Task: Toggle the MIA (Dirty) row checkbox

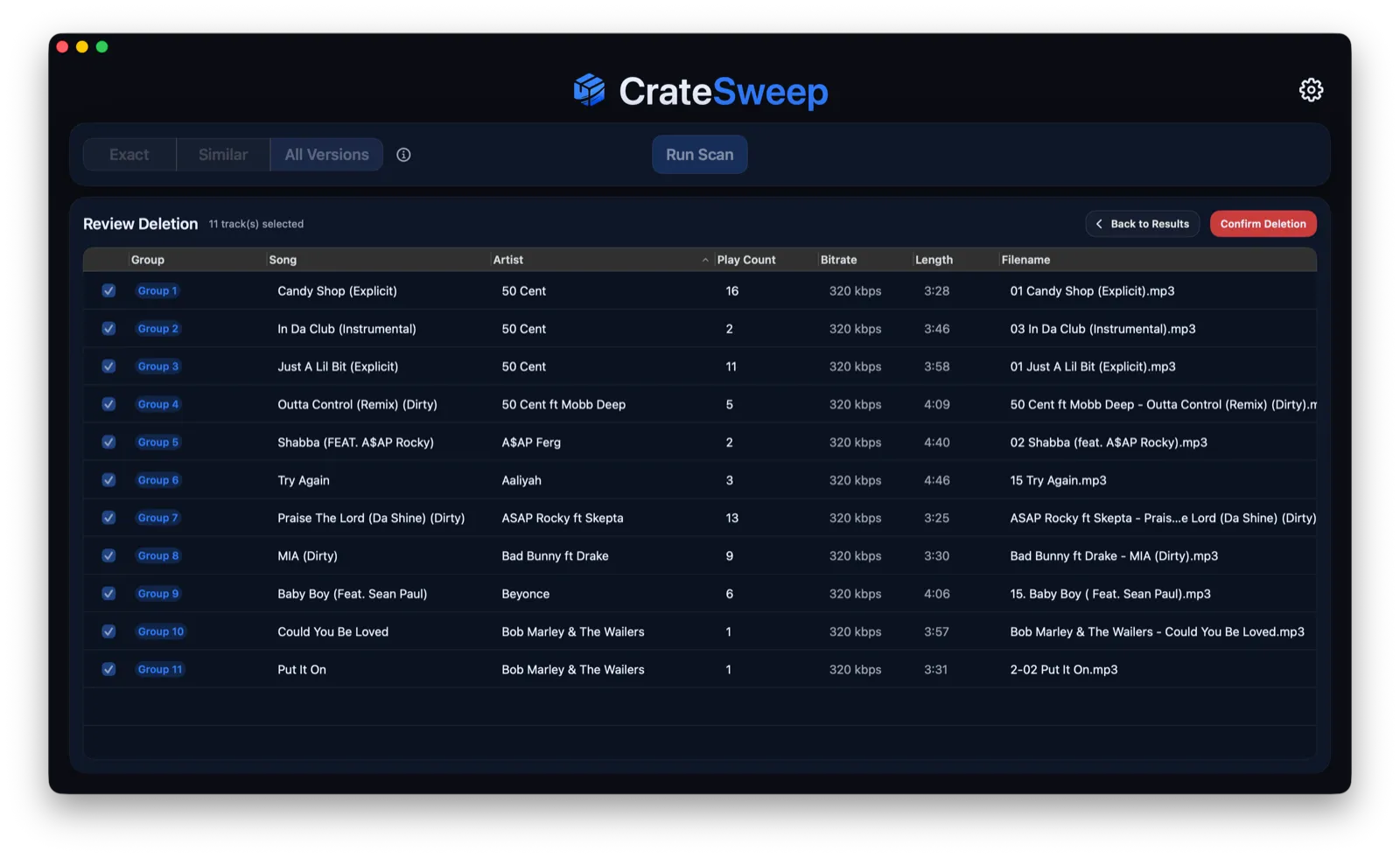Action: click(x=108, y=556)
